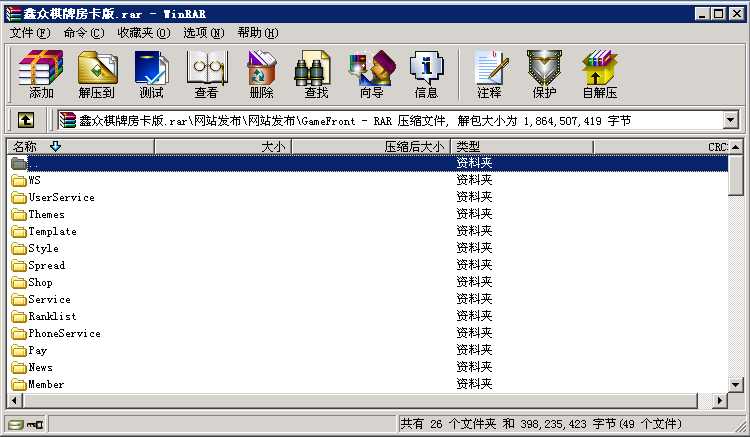Click the WinRAR title bar app icon
This screenshot has width=750, height=437.
click(x=13, y=13)
